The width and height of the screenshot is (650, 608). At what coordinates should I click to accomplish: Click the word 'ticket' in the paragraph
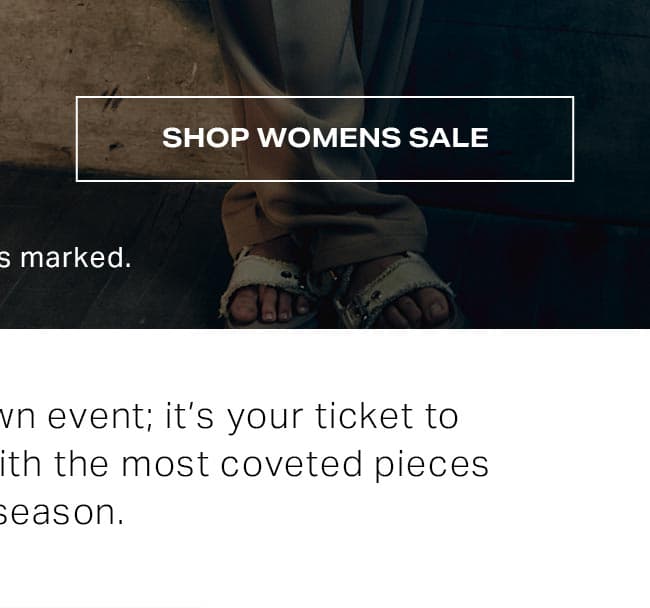tap(364, 416)
